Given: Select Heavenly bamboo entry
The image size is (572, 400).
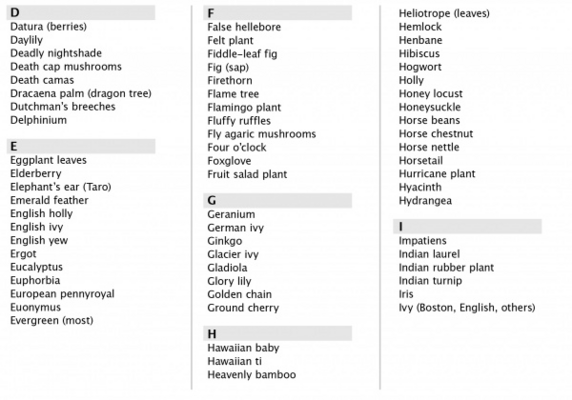Looking at the screenshot, I should pos(251,374).
